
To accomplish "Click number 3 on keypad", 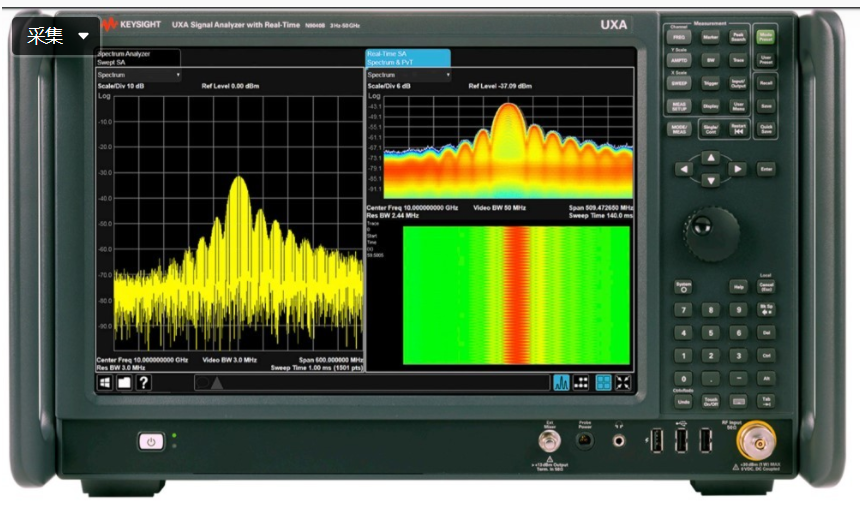I will coord(738,356).
